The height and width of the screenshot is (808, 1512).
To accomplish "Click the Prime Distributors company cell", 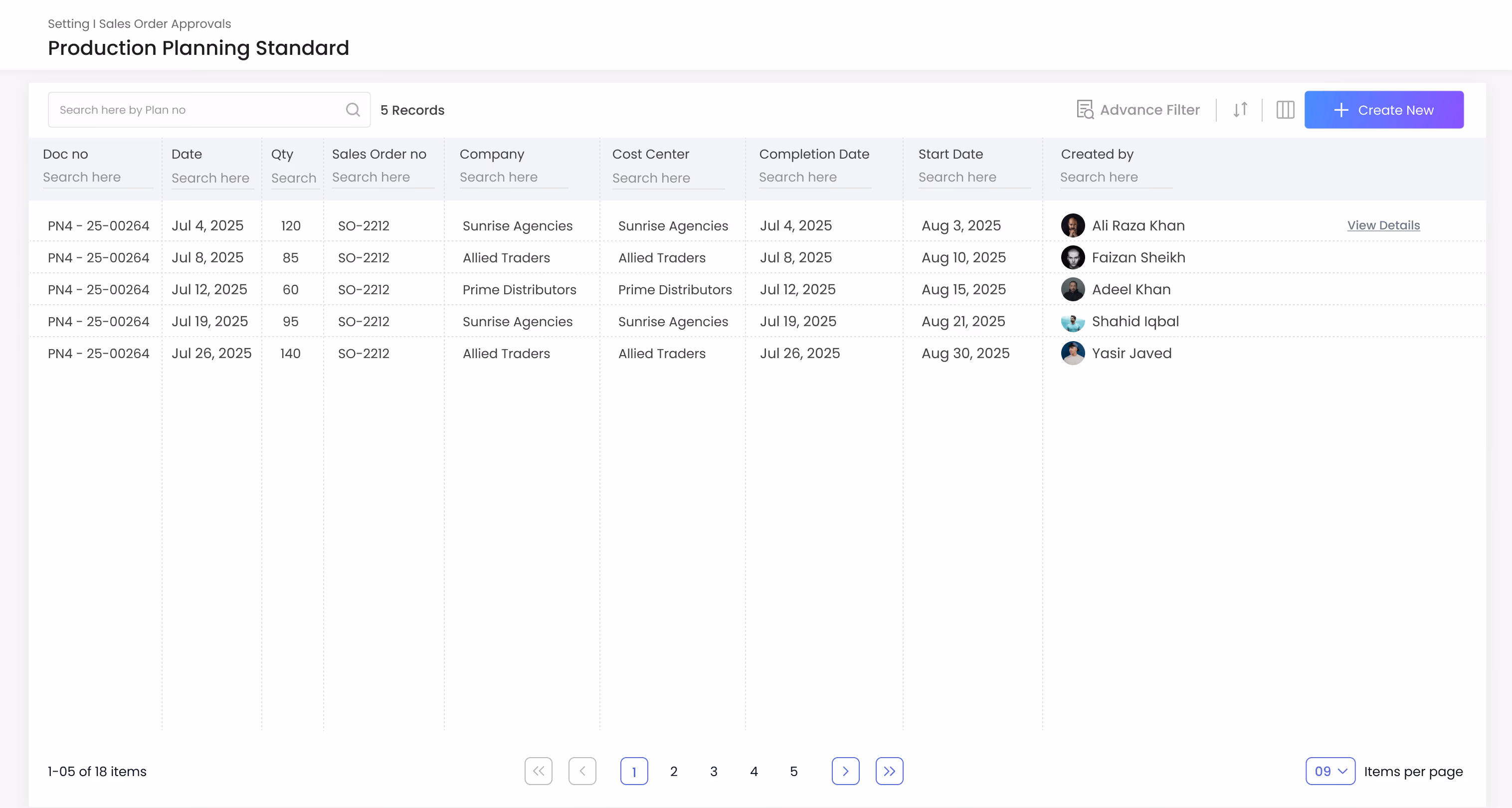I will pyautogui.click(x=519, y=289).
